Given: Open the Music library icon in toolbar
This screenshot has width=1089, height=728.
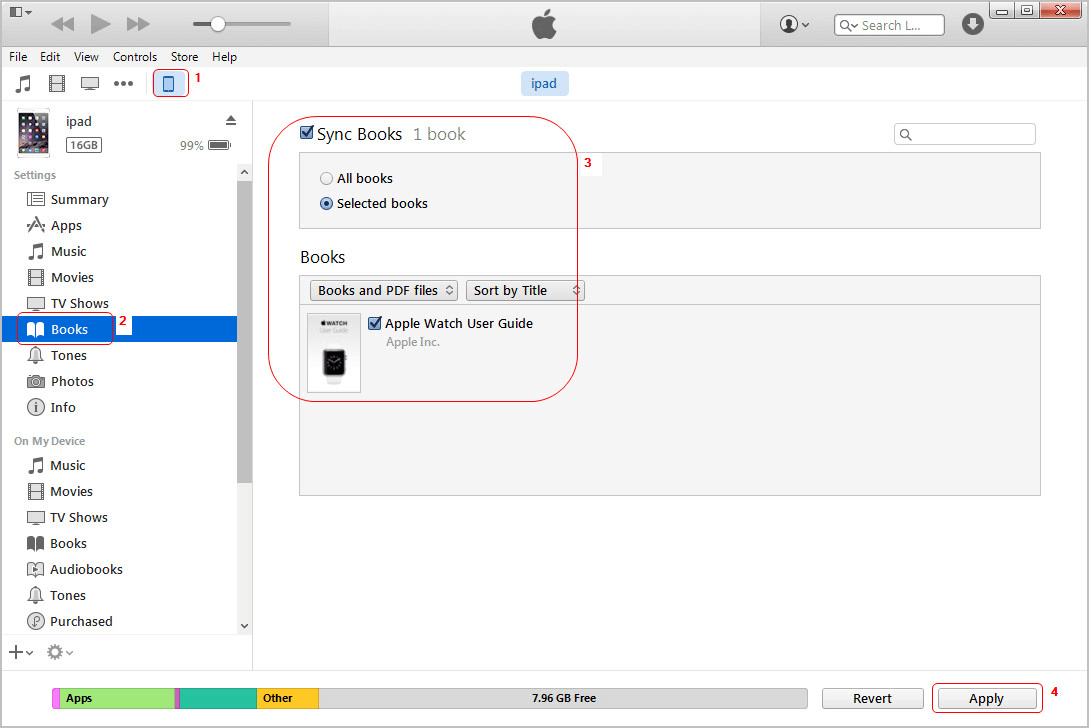Looking at the screenshot, I should pyautogui.click(x=24, y=84).
